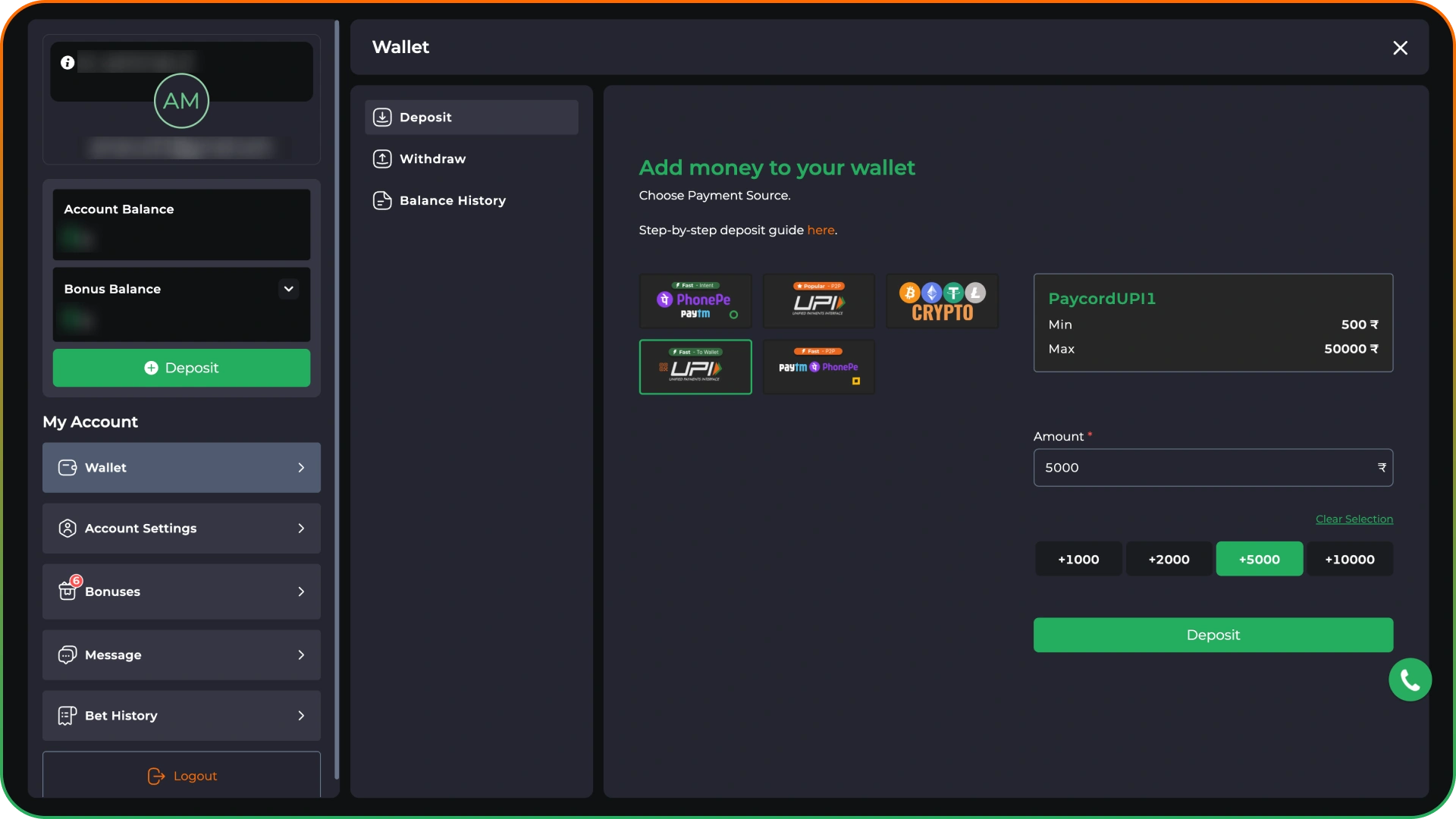The width and height of the screenshot is (1456, 819).
Task: Click the Account Balance card
Action: click(x=181, y=225)
